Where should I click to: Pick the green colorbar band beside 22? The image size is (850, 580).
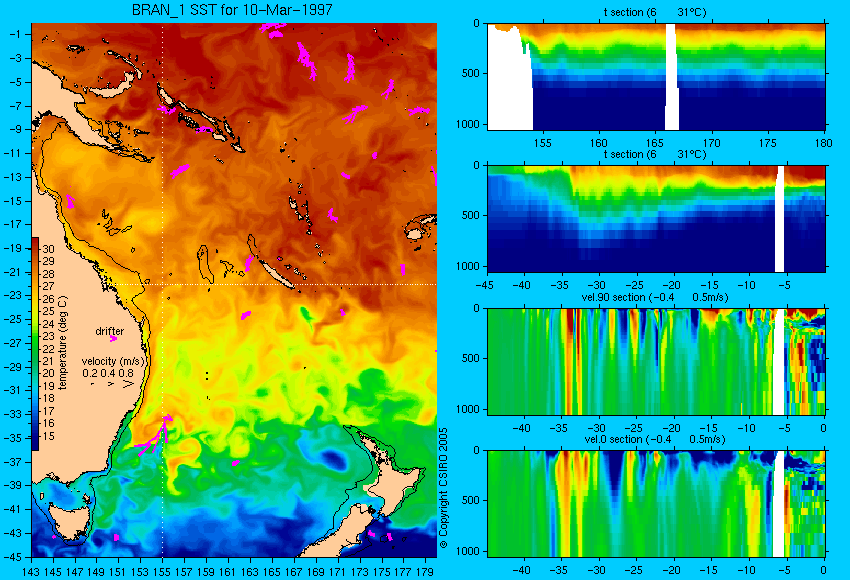[35, 349]
